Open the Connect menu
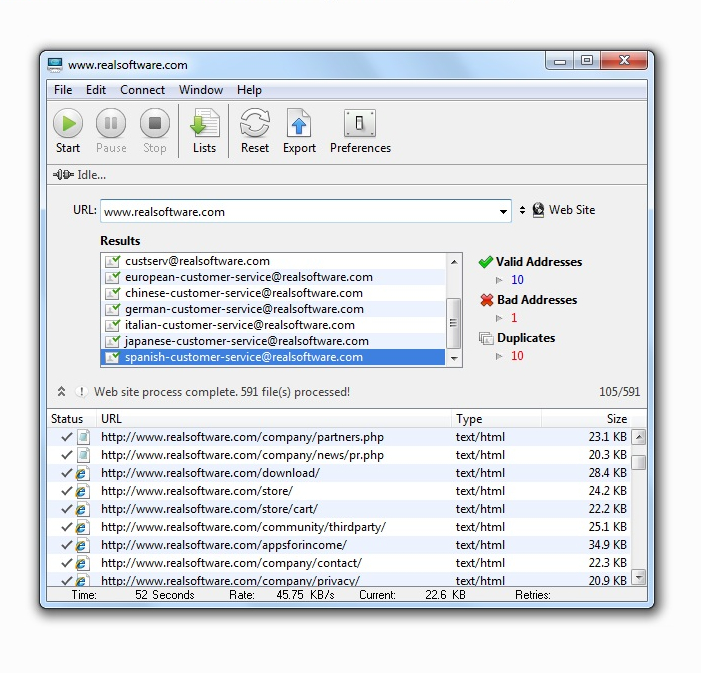 coord(142,90)
